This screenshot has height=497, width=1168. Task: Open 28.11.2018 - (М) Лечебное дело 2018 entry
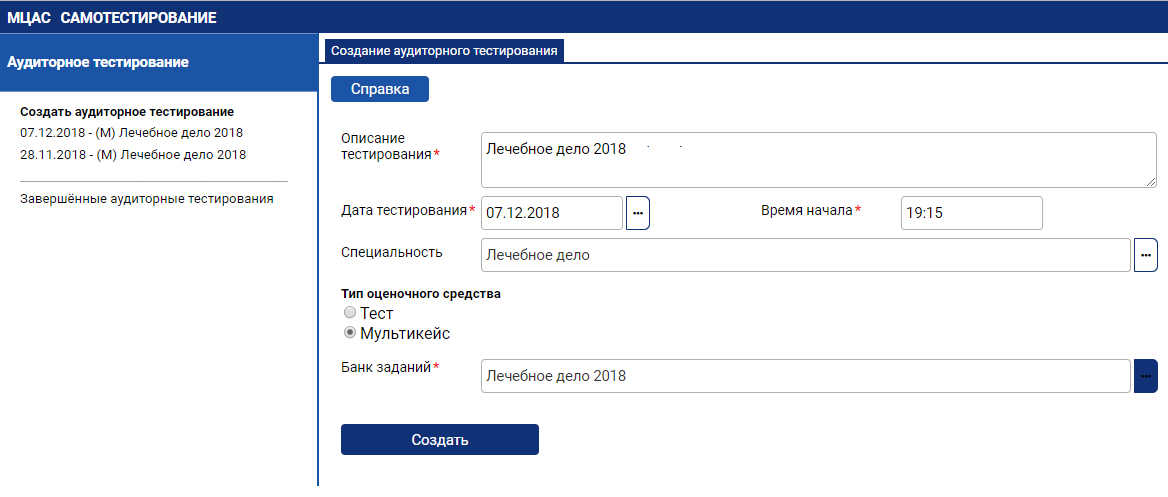coord(133,155)
